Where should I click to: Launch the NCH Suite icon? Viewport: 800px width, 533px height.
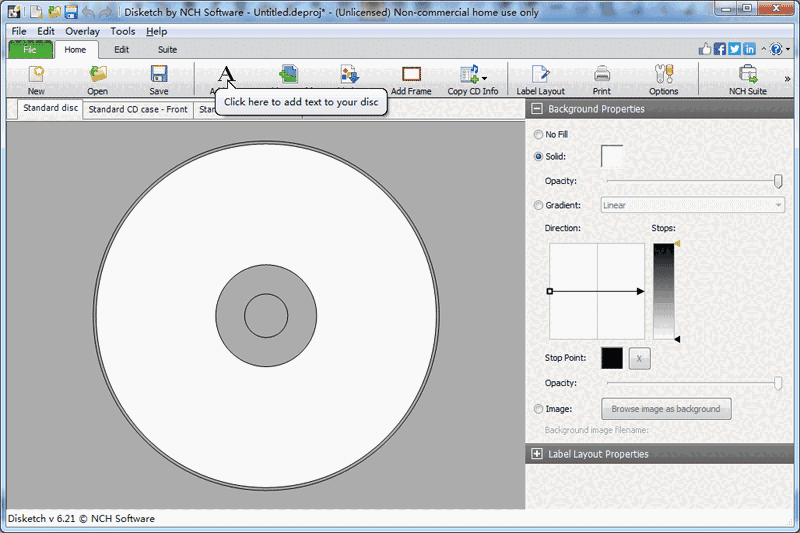(748, 77)
